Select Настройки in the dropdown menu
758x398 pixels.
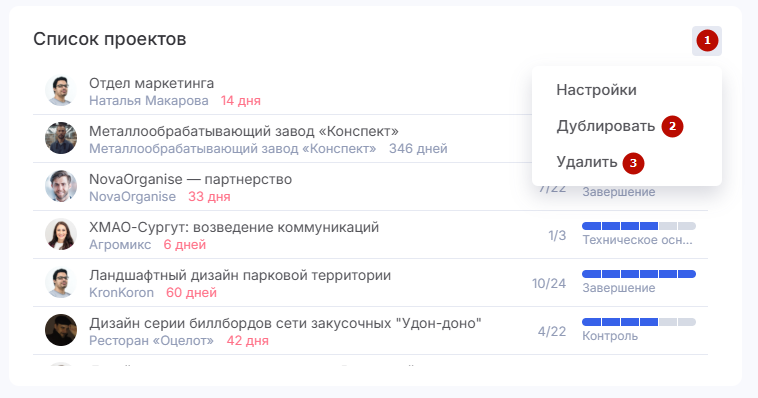pos(596,90)
